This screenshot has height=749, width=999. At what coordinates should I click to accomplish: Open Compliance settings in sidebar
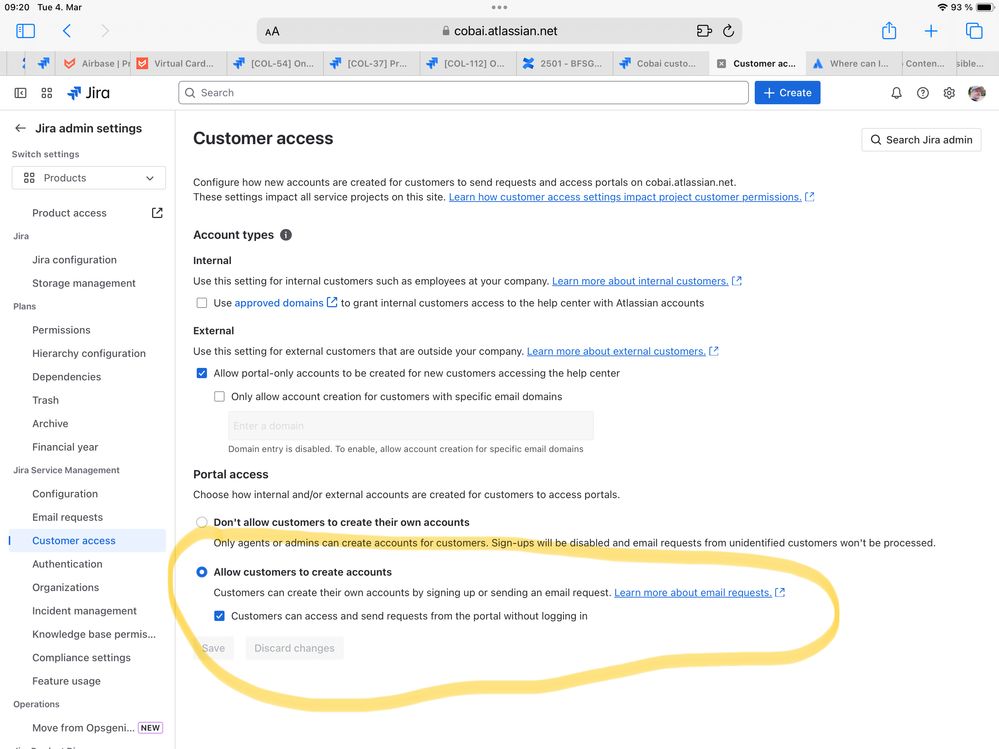click(82, 658)
